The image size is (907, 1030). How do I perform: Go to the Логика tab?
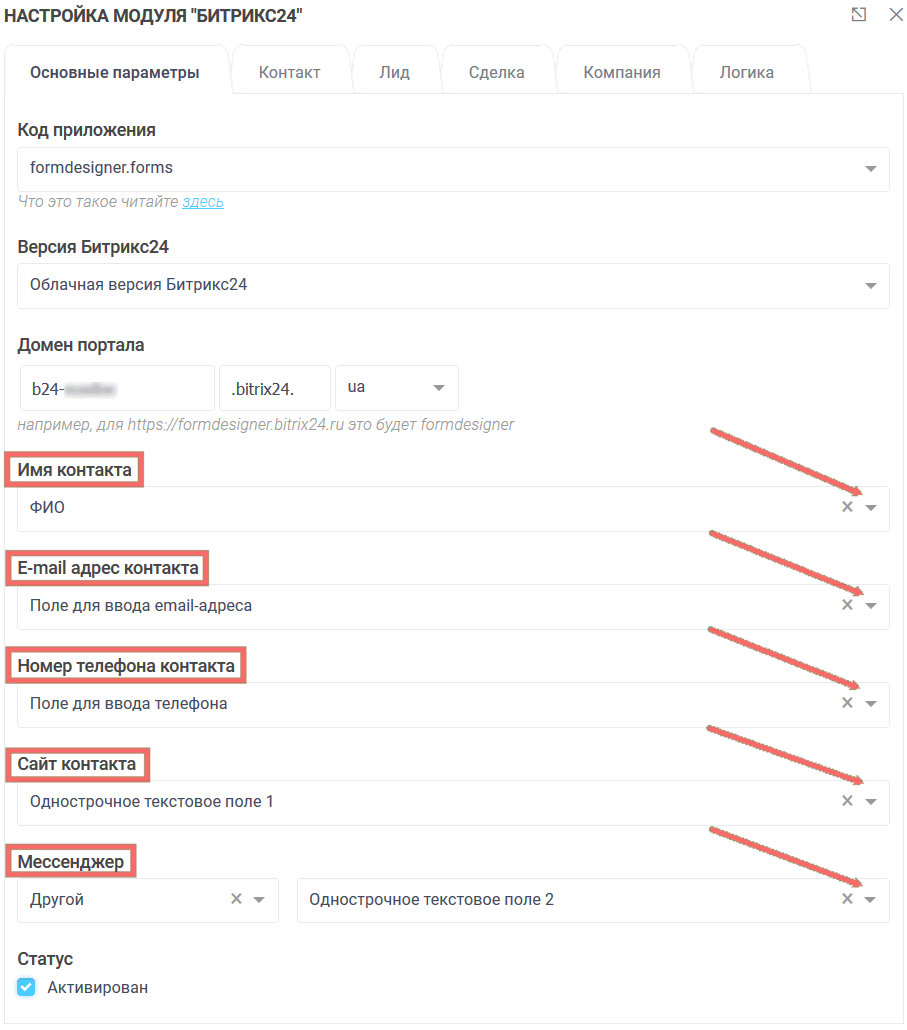point(746,72)
